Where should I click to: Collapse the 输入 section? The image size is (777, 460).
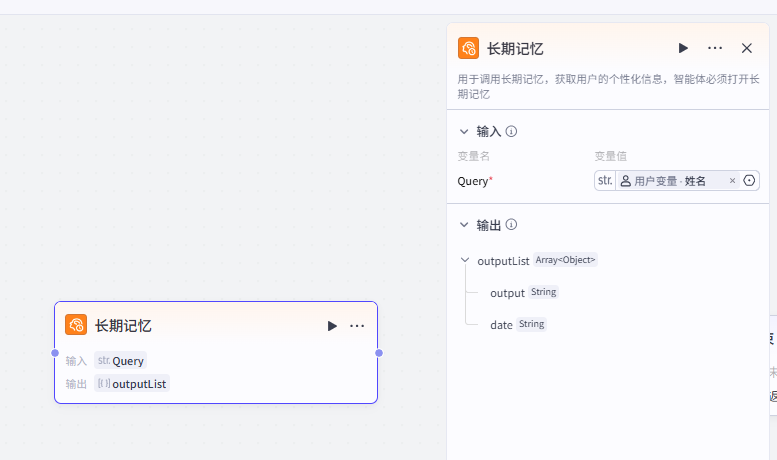click(x=464, y=131)
